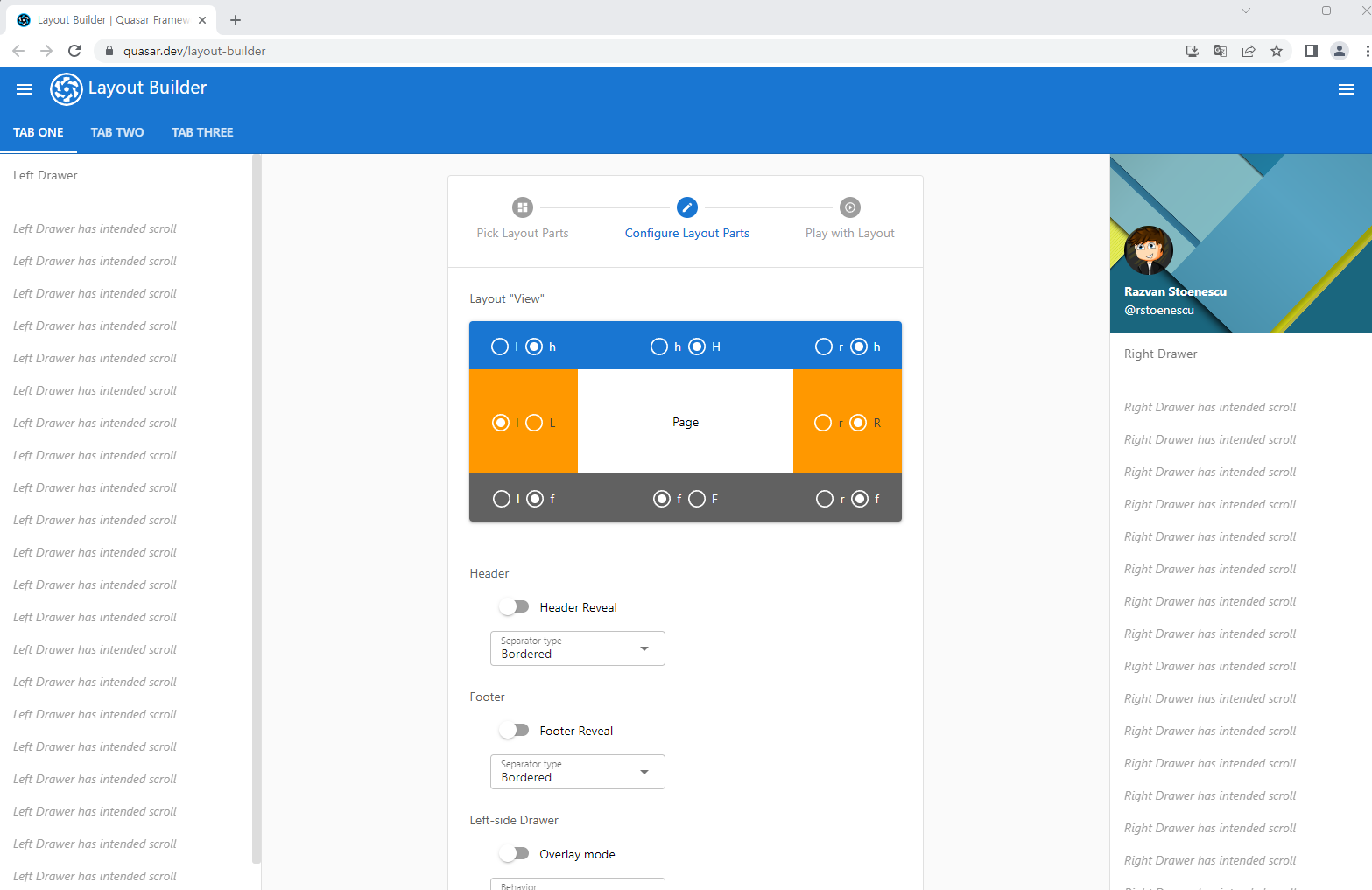This screenshot has width=1372, height=890.
Task: View site information lock icon
Action: (109, 51)
